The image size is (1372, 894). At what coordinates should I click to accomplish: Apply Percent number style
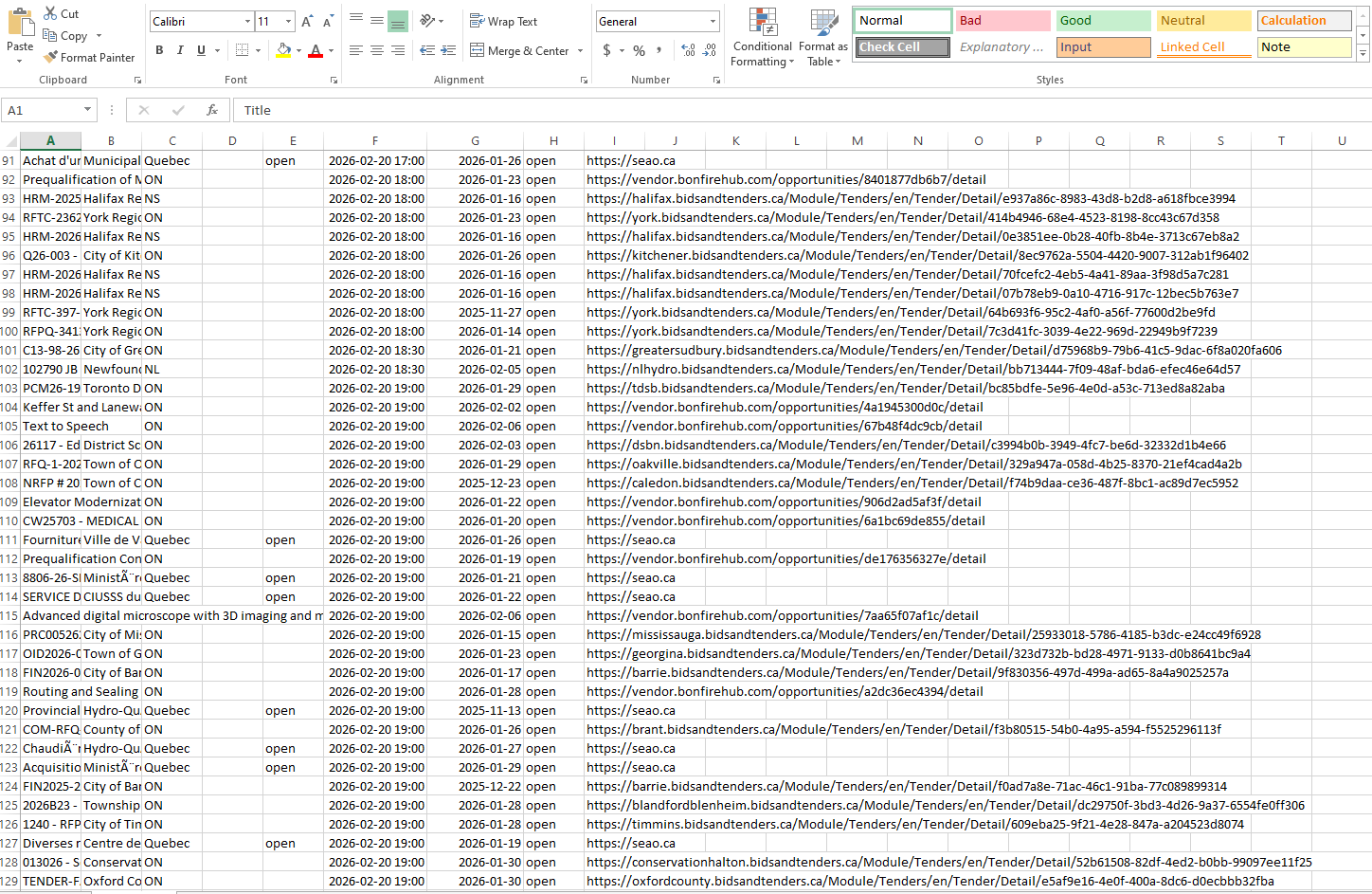[x=641, y=50]
